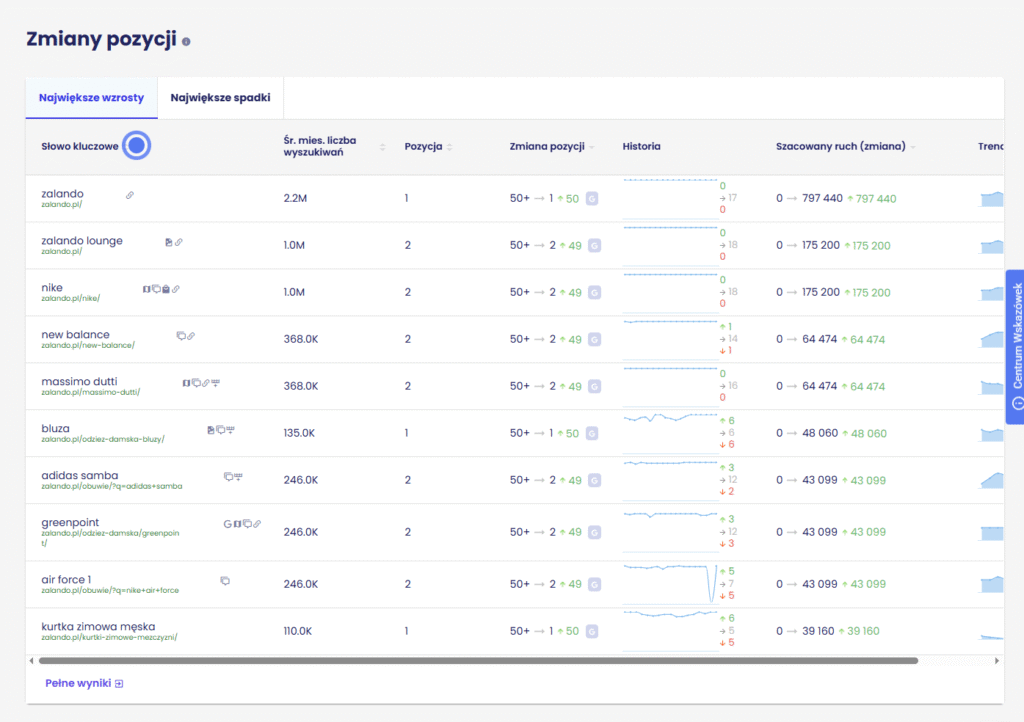Click the search volume value '135.0K'
Image resolution: width=1024 pixels, height=722 pixels.
pos(299,433)
